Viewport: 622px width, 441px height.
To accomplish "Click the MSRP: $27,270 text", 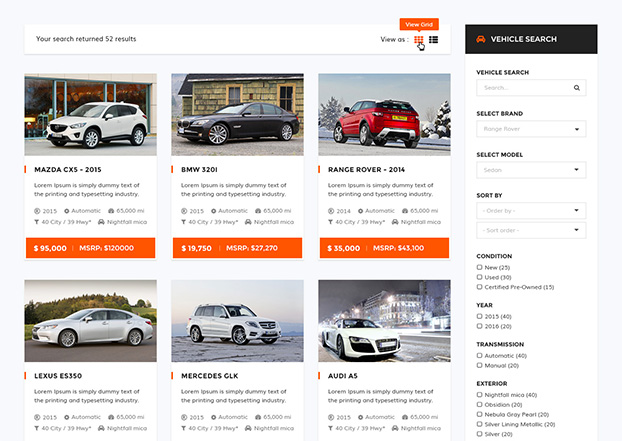I will [252, 248].
